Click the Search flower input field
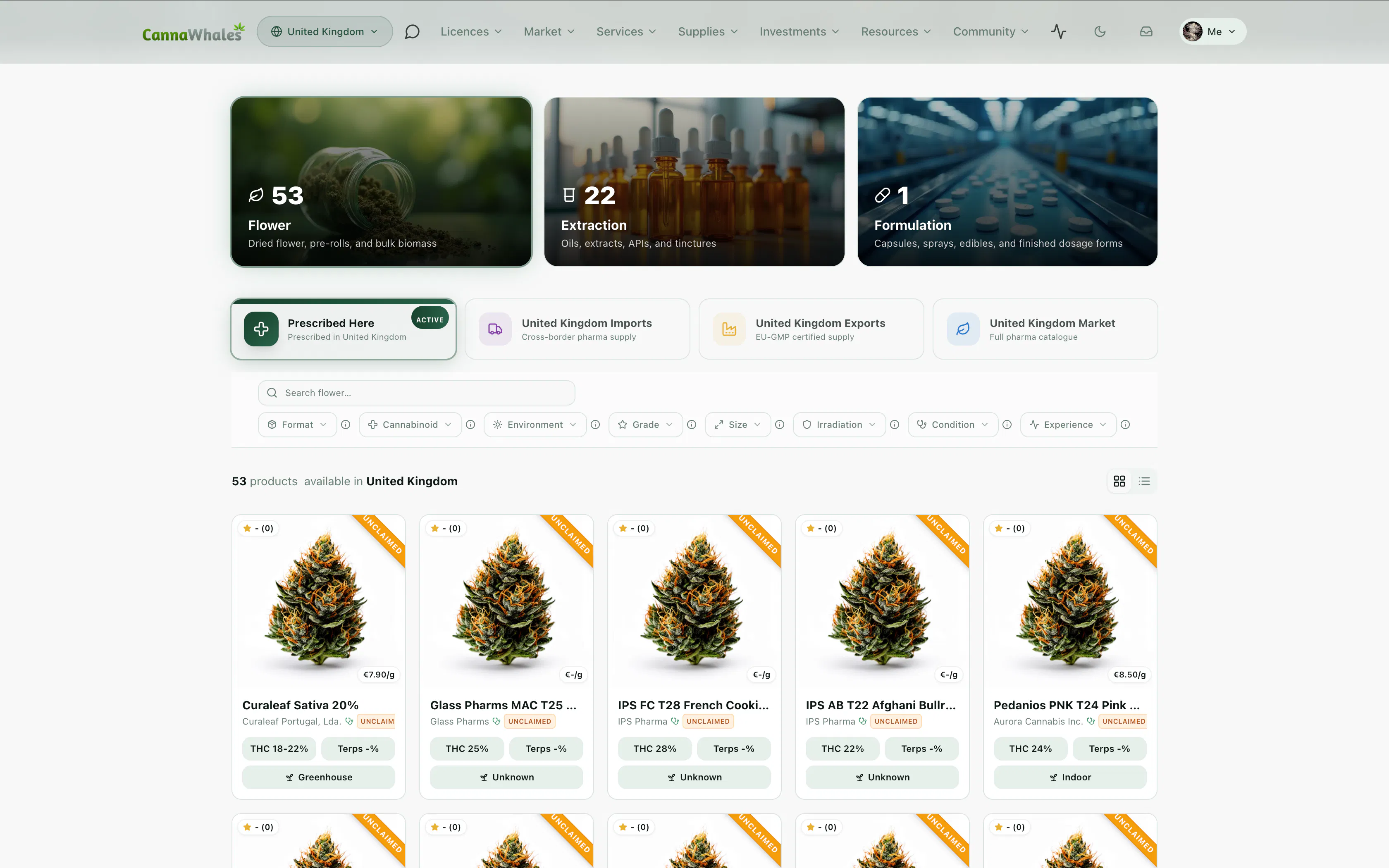The image size is (1389, 868). coord(416,393)
